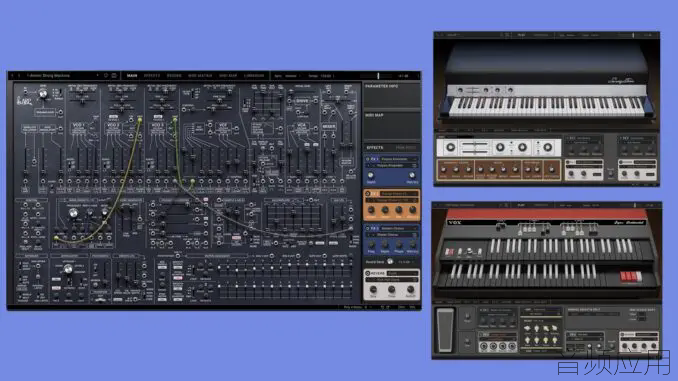Click the Reverb Send knob
Screen dimensions: 678x381
(x=390, y=262)
